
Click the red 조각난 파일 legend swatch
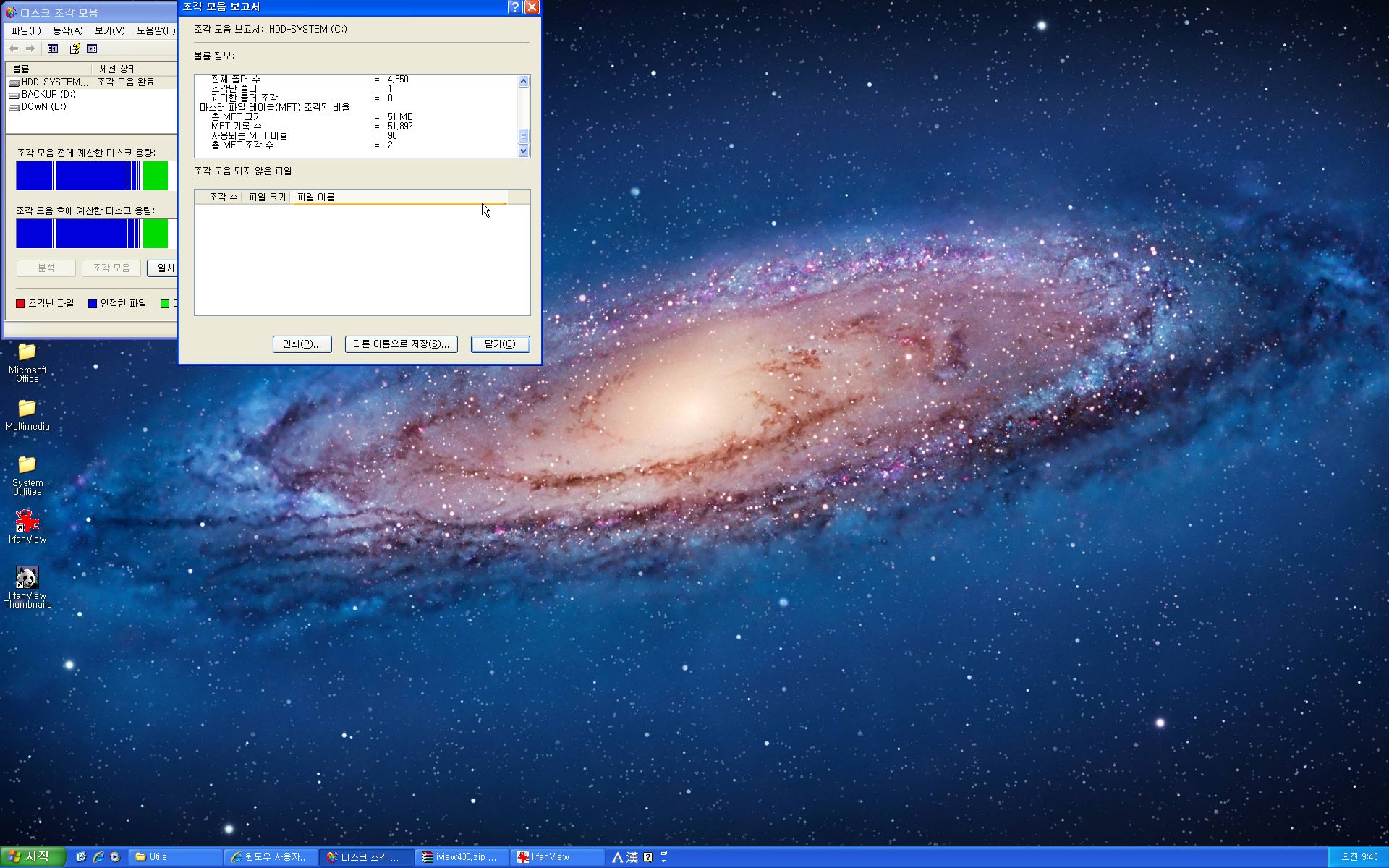point(20,304)
